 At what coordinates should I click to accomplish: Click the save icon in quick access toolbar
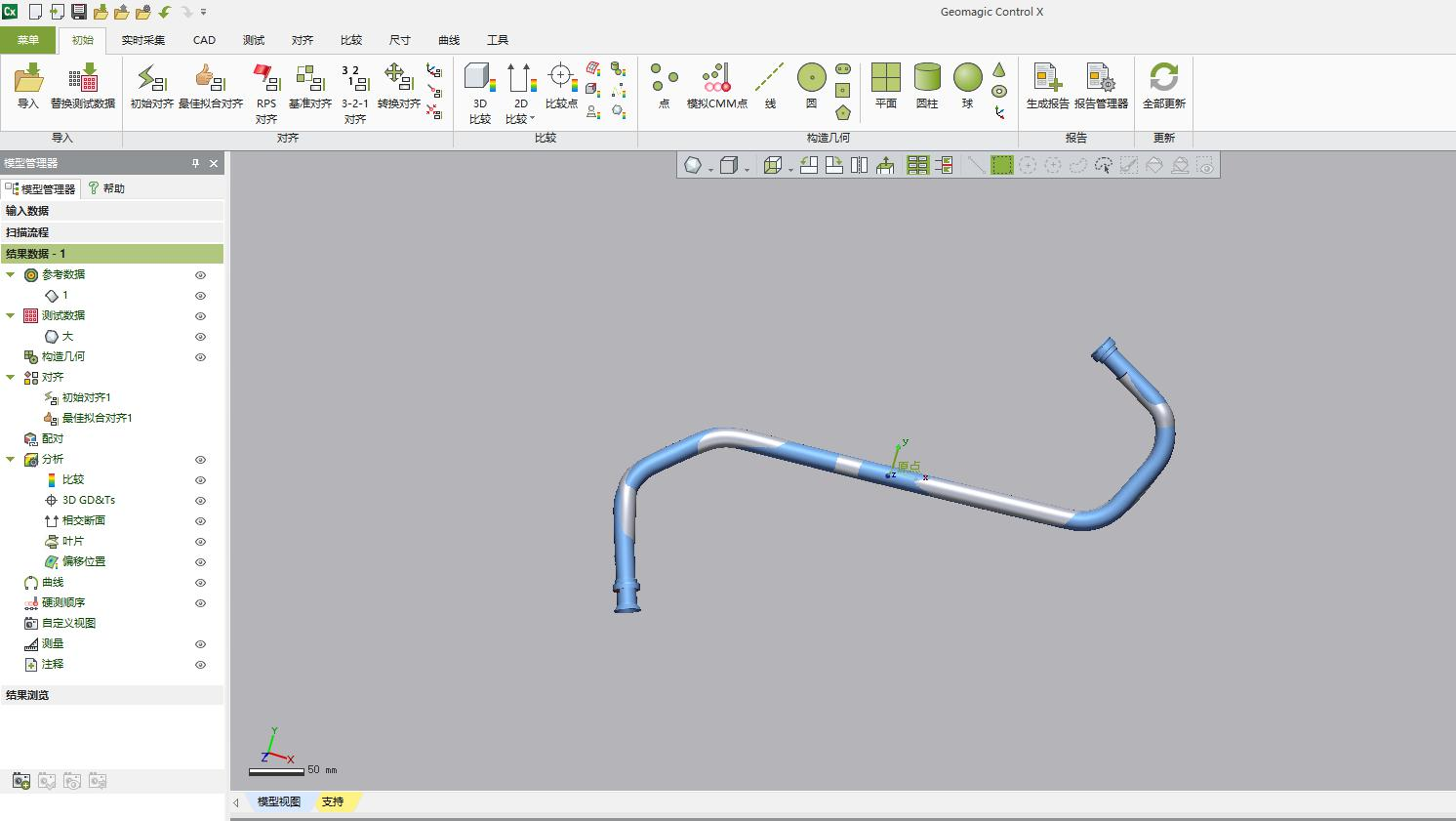(x=79, y=12)
